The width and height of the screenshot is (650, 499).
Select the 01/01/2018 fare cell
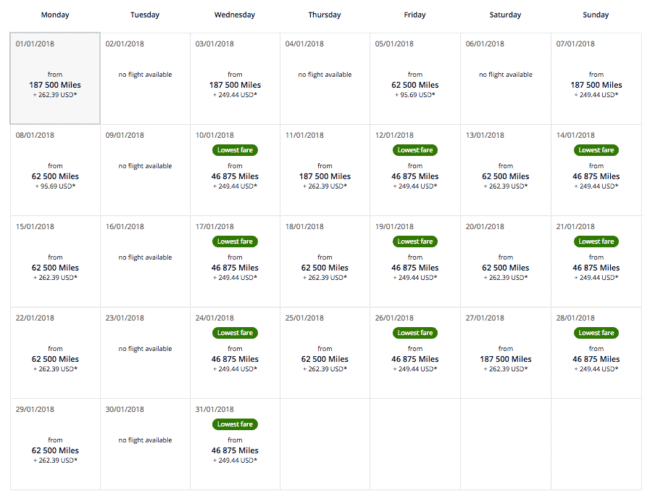55,78
